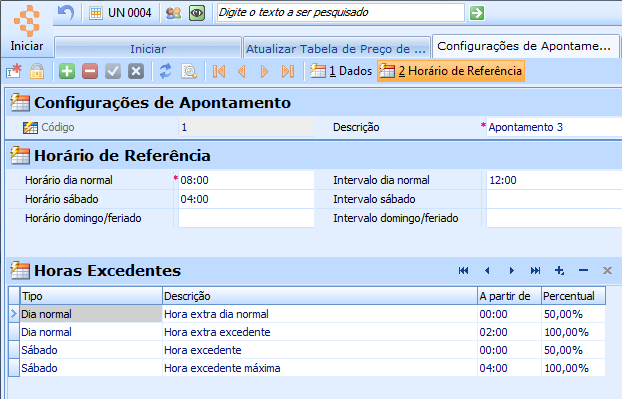Go to last record in toolbar
622x399 pixels.
(288, 71)
